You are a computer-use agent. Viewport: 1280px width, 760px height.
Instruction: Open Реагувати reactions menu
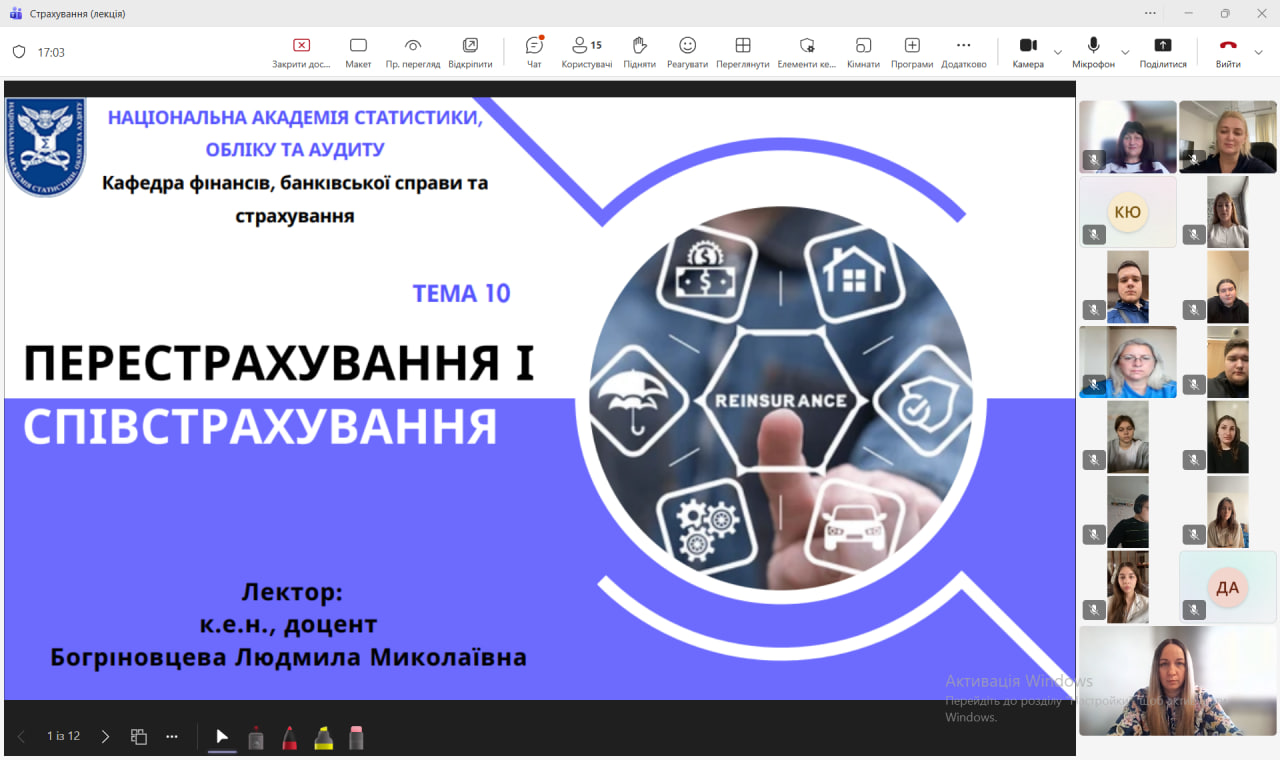point(687,52)
